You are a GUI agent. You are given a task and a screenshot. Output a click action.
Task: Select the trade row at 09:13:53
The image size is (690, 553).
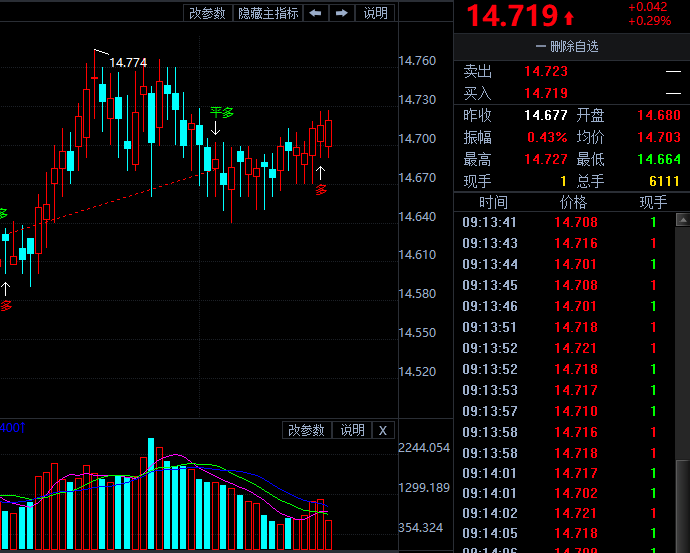tap(564, 390)
